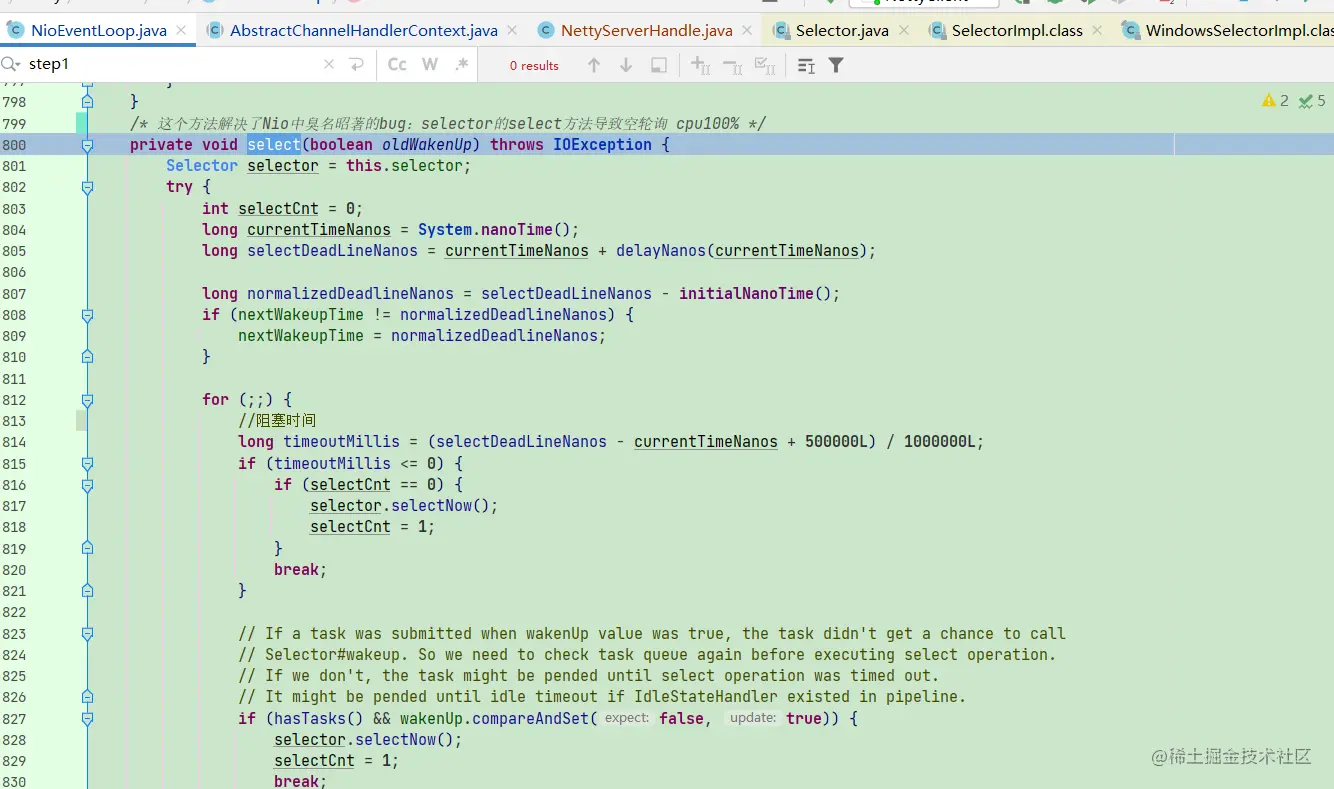Click line number 806 in gutter
The image size is (1334, 789).
15,273
